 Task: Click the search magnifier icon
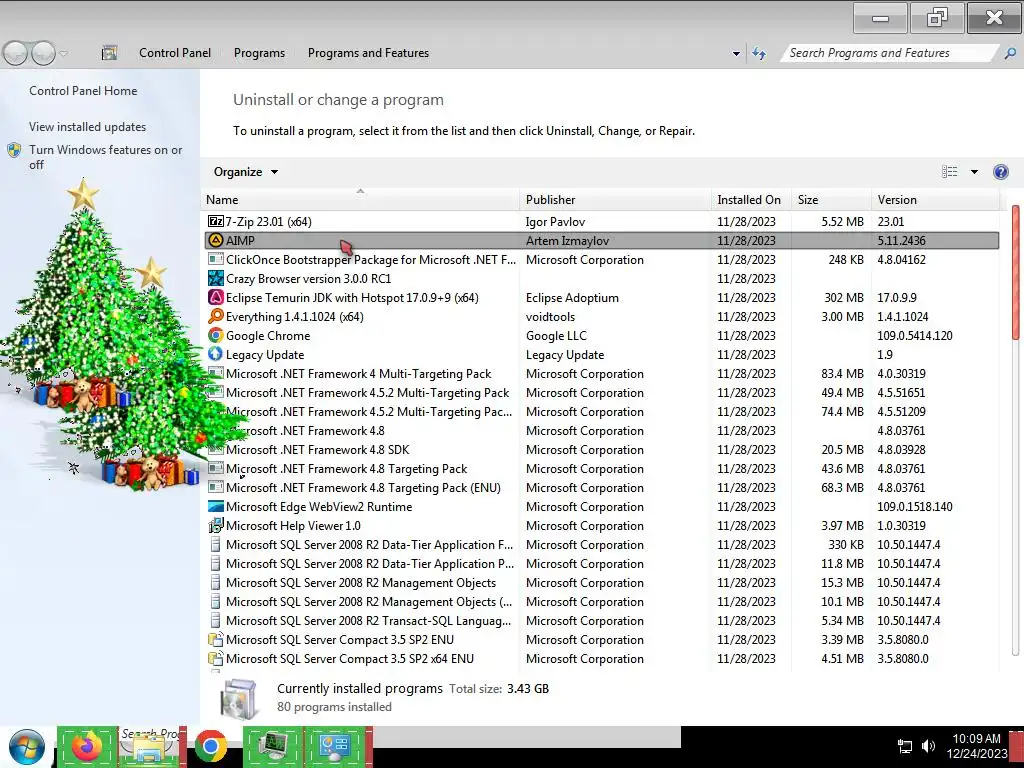(x=1010, y=54)
